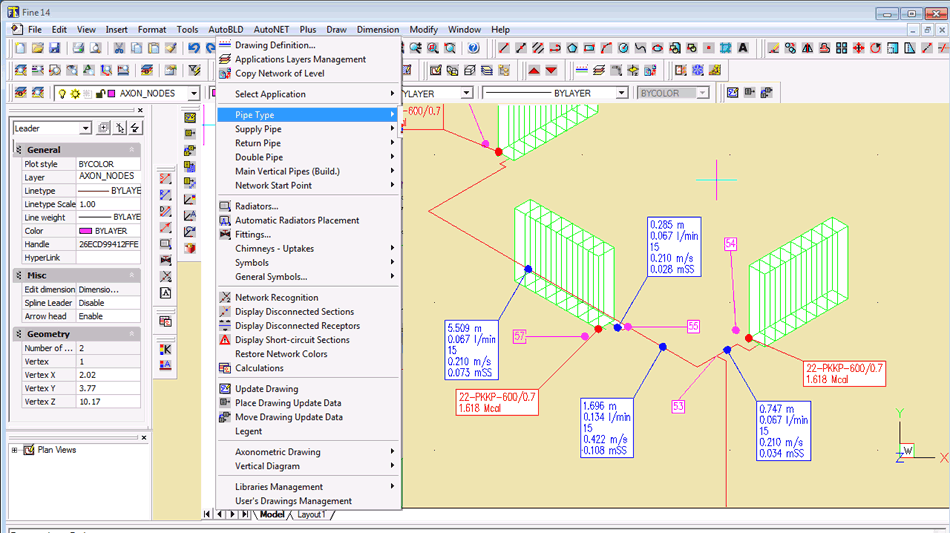Close the Plan Views panel with X
Viewport: 950px width, 533px height.
[x=144, y=437]
